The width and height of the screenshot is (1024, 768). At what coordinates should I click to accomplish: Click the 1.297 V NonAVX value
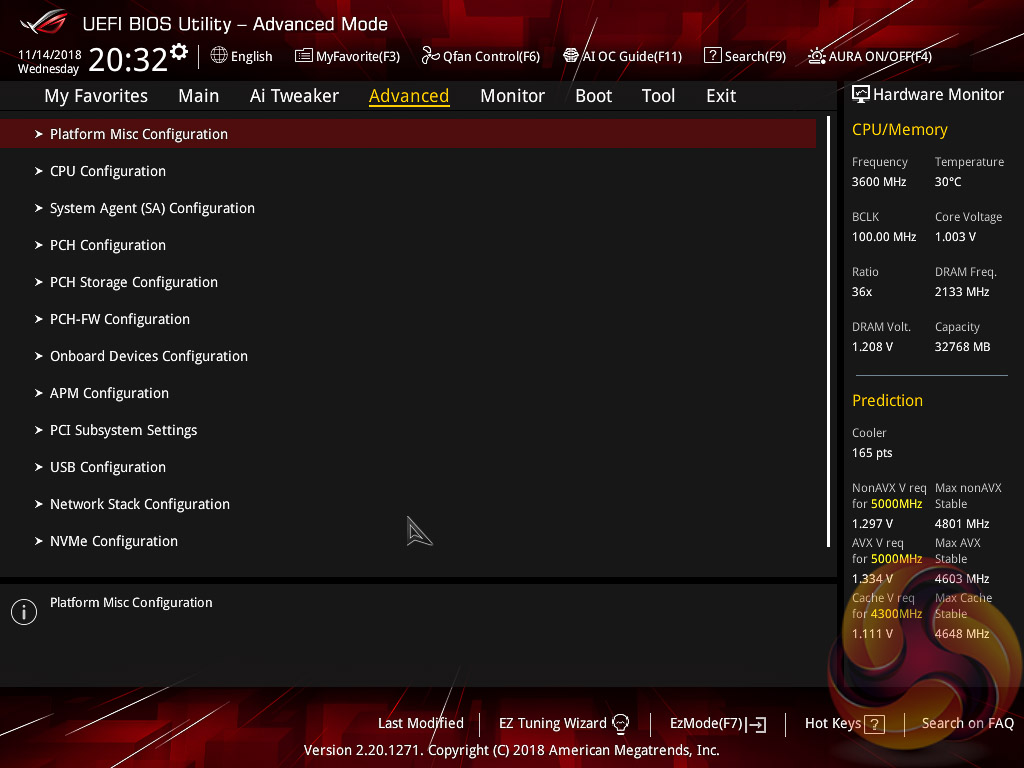click(872, 524)
